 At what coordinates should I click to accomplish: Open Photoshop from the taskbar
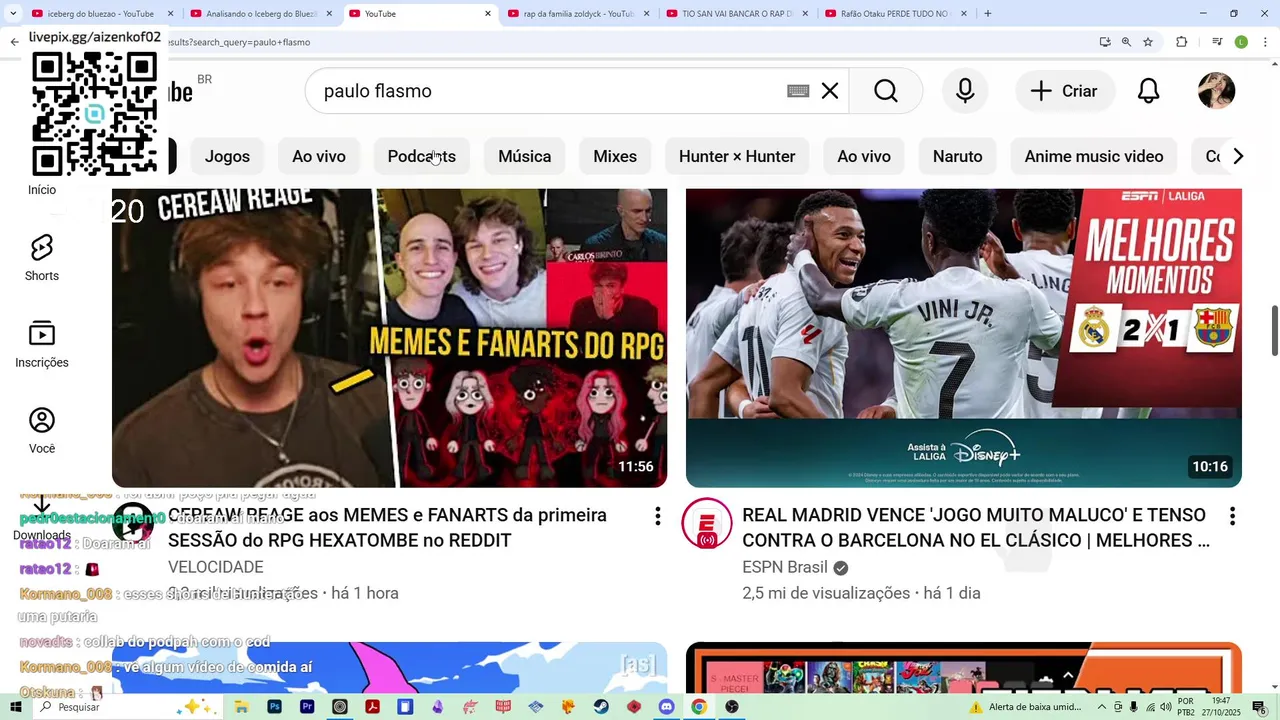pyautogui.click(x=274, y=707)
